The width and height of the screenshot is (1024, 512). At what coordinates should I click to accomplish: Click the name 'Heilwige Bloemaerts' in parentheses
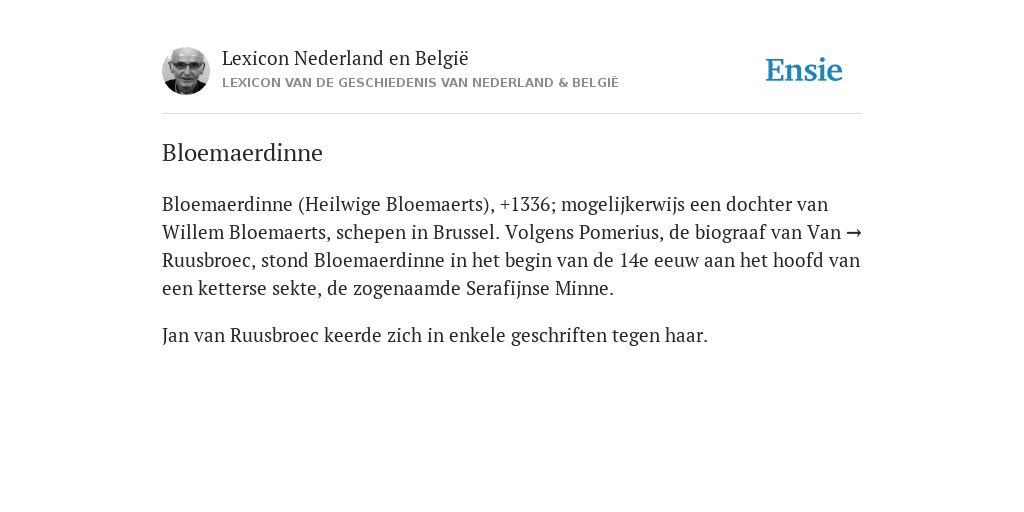[394, 204]
